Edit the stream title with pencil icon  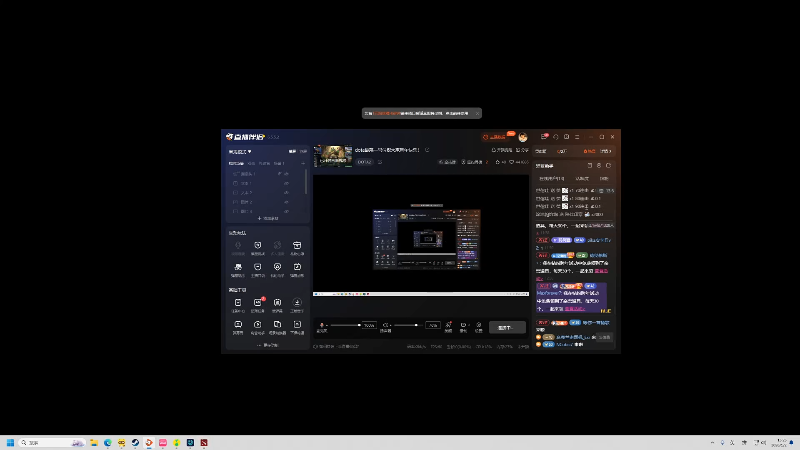coord(427,150)
